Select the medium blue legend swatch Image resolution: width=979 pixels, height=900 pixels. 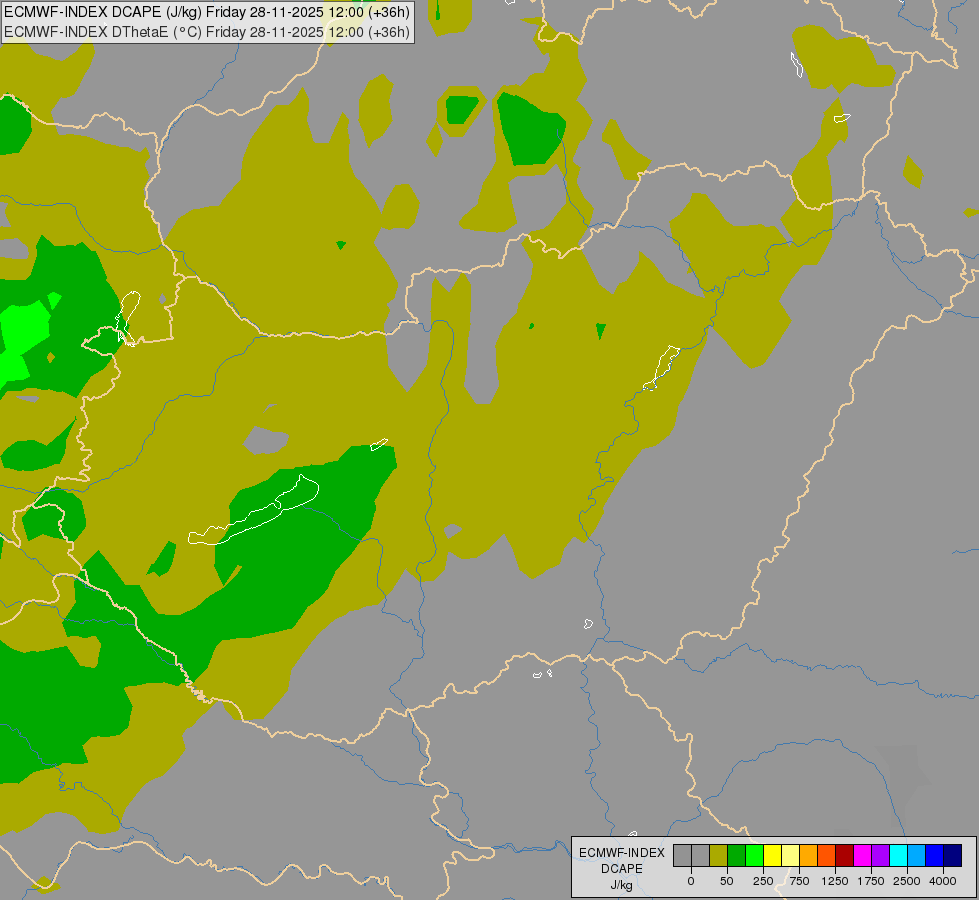tap(935, 856)
